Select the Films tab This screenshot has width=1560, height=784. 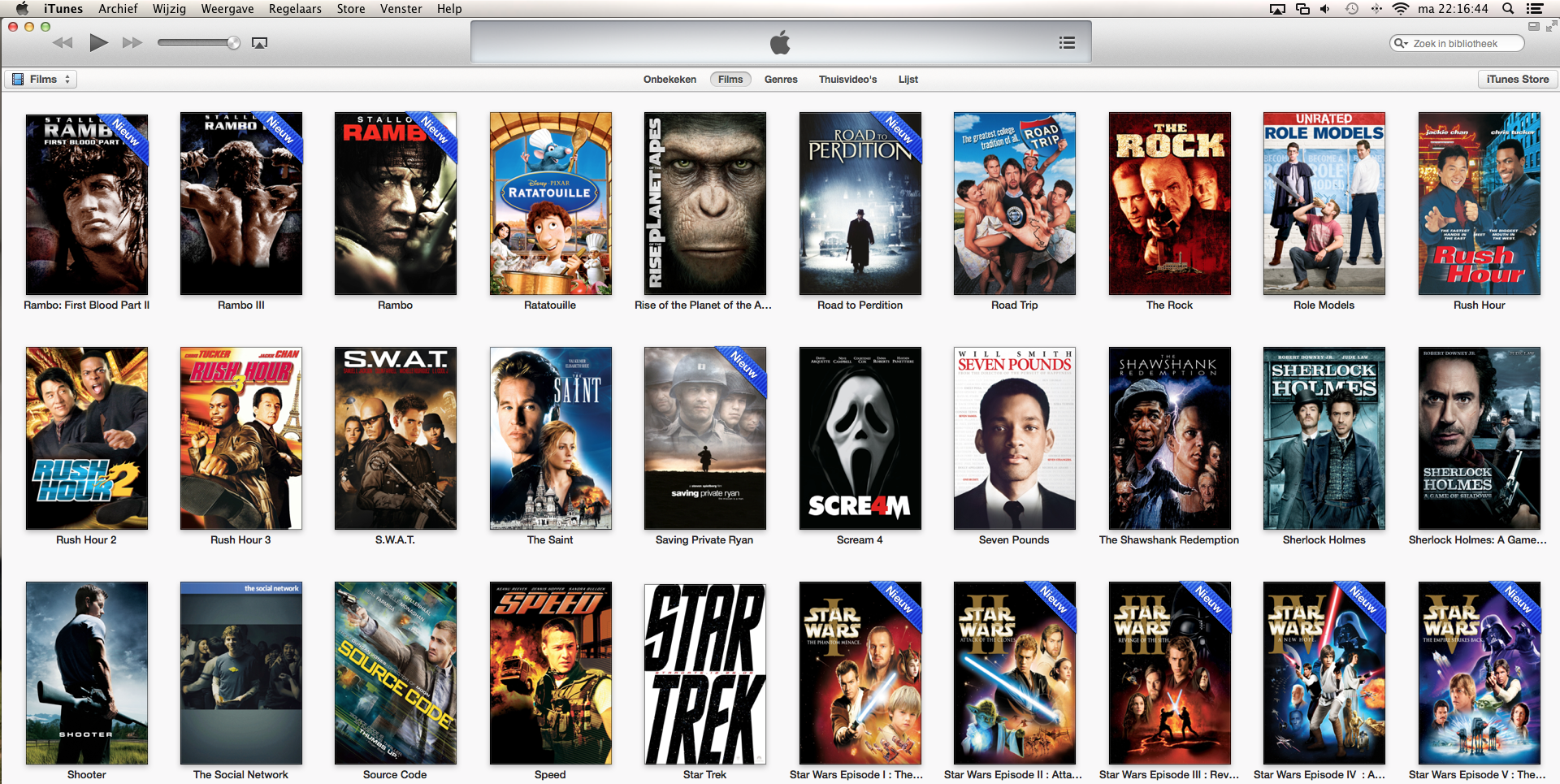pyautogui.click(x=730, y=79)
